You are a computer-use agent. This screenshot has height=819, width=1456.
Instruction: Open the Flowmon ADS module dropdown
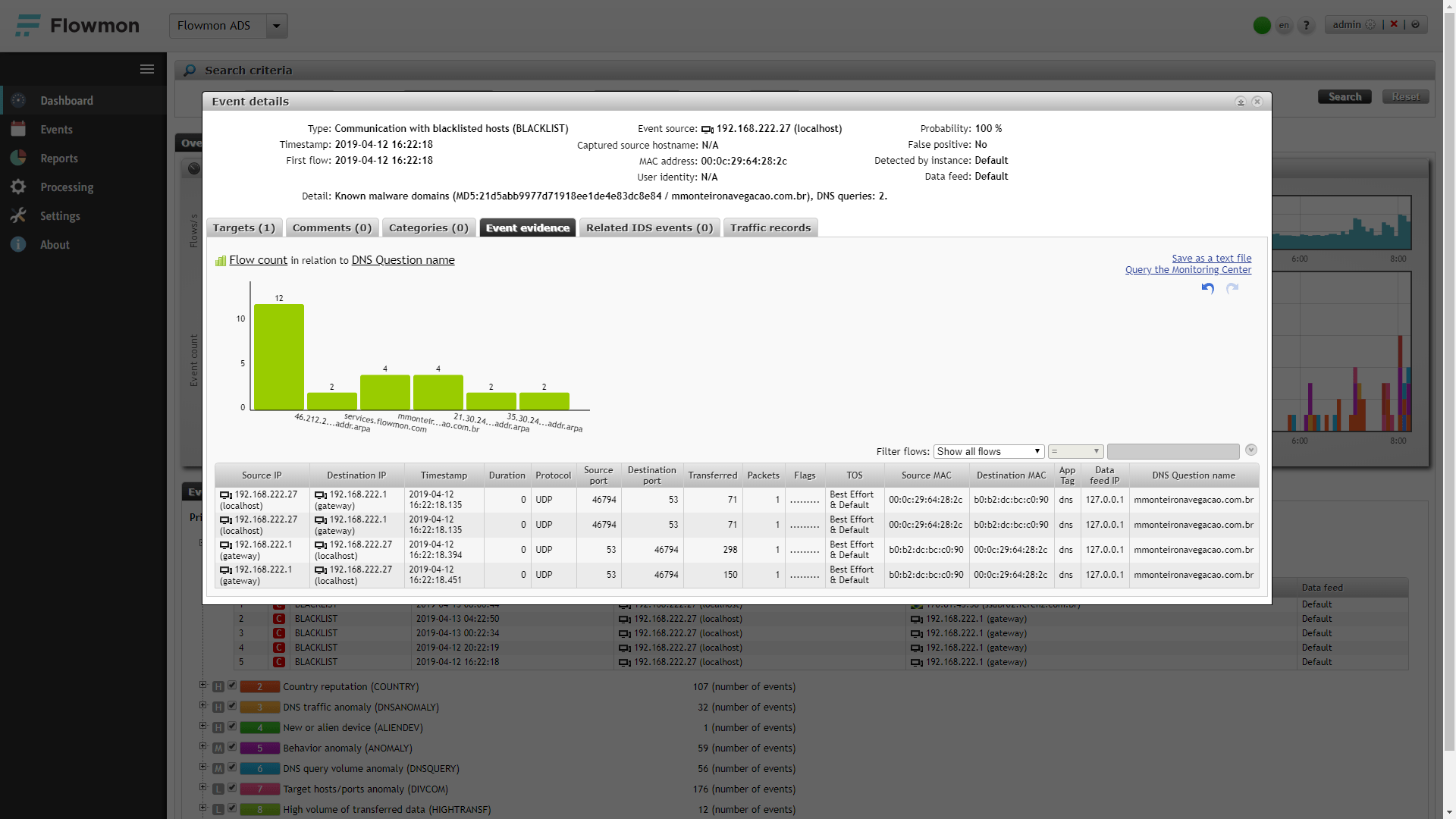[277, 26]
